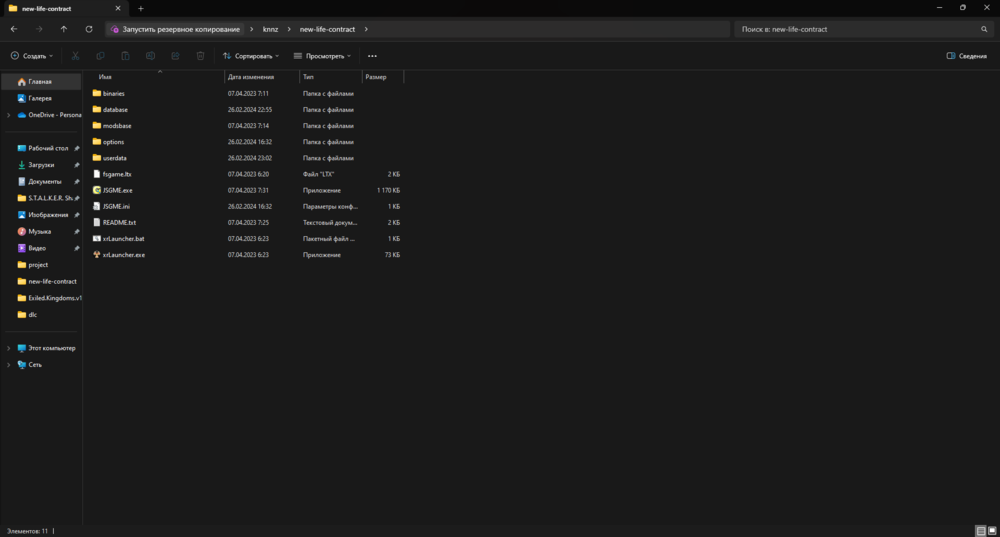Viewport: 1000px width, 537px height.
Task: Click the Refresh button in navigation bar
Action: coord(89,29)
